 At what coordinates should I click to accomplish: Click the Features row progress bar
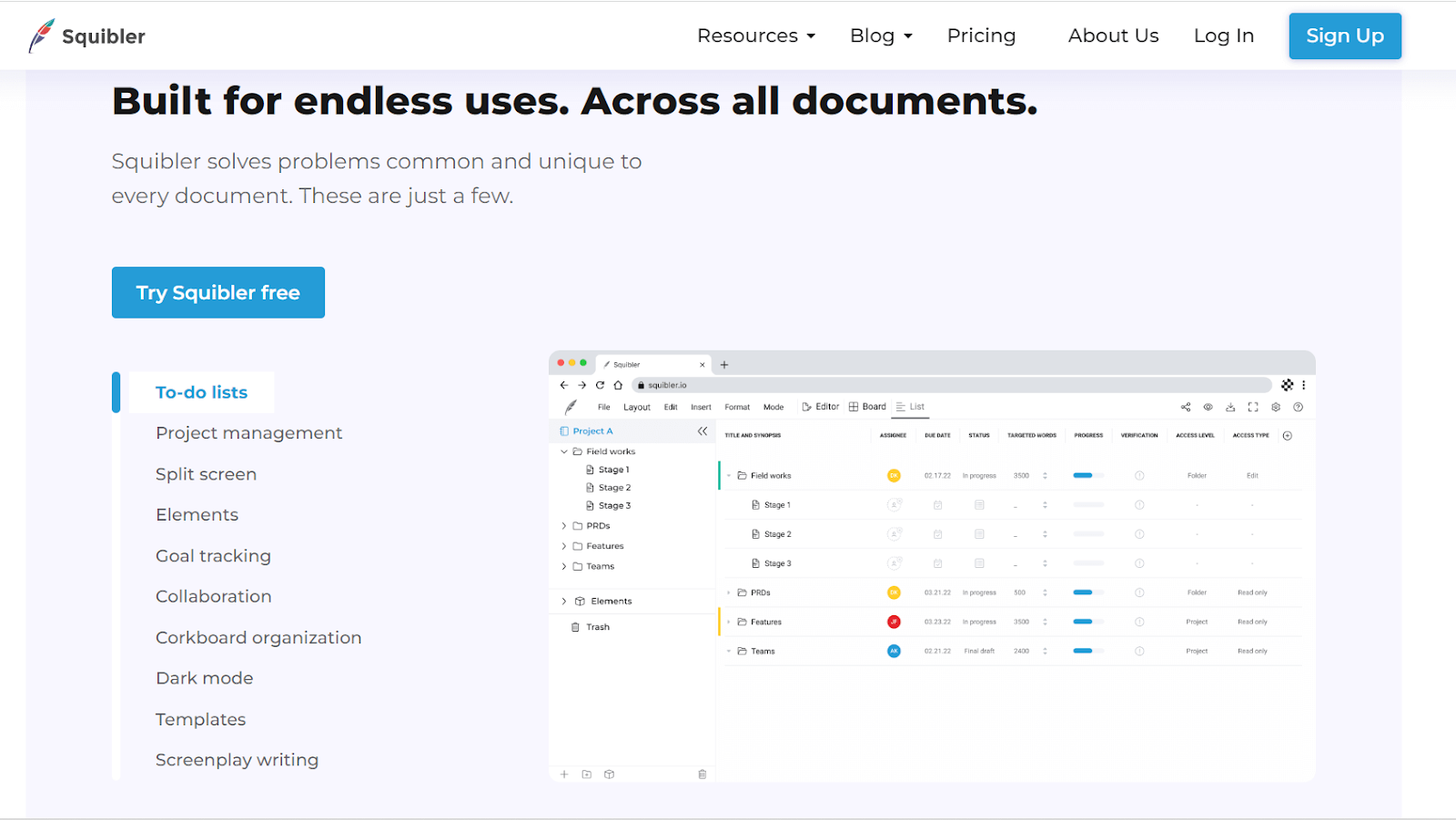pyautogui.click(x=1088, y=622)
